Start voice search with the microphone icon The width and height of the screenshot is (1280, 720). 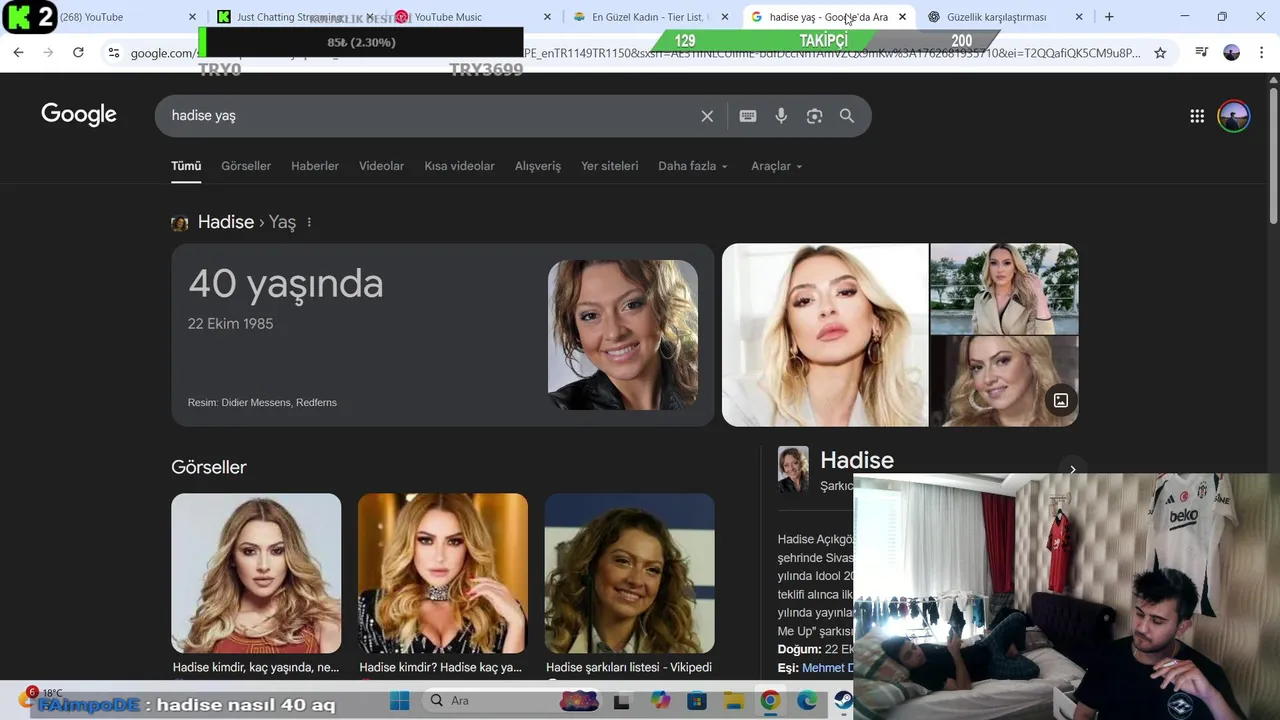coord(781,116)
